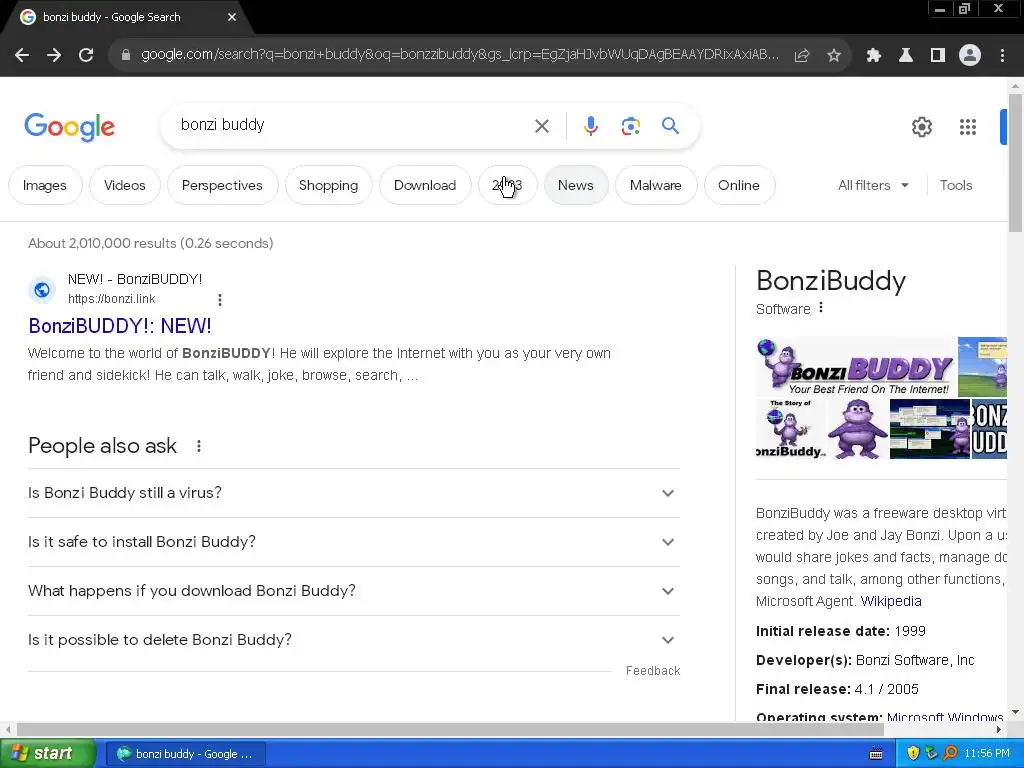Image resolution: width=1024 pixels, height=768 pixels.
Task: Follow the Wikipedia link in knowledge panel
Action: click(x=891, y=601)
